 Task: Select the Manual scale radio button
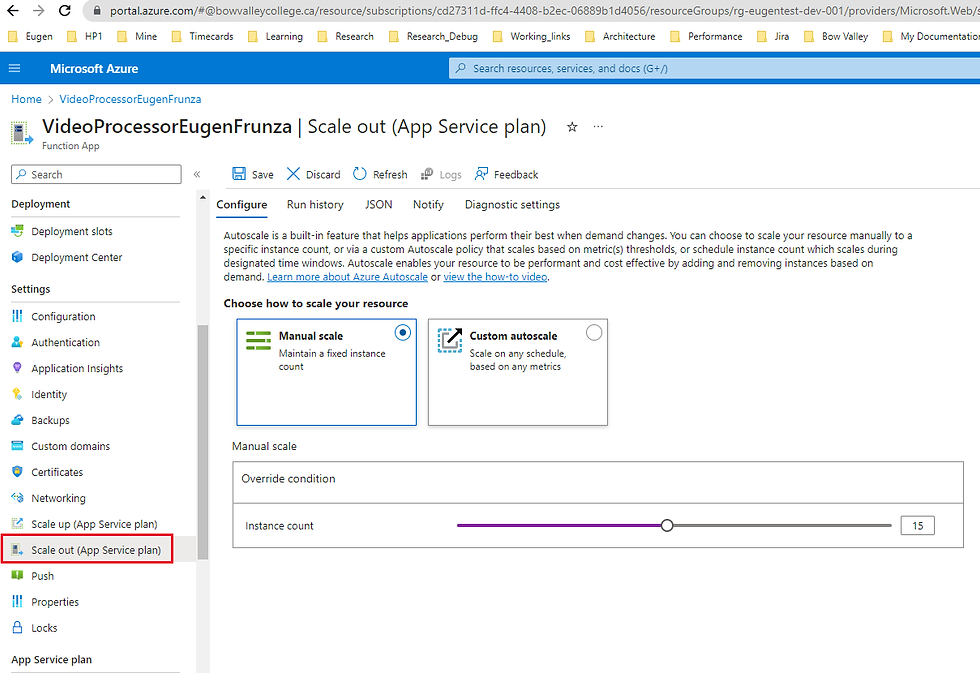[403, 332]
